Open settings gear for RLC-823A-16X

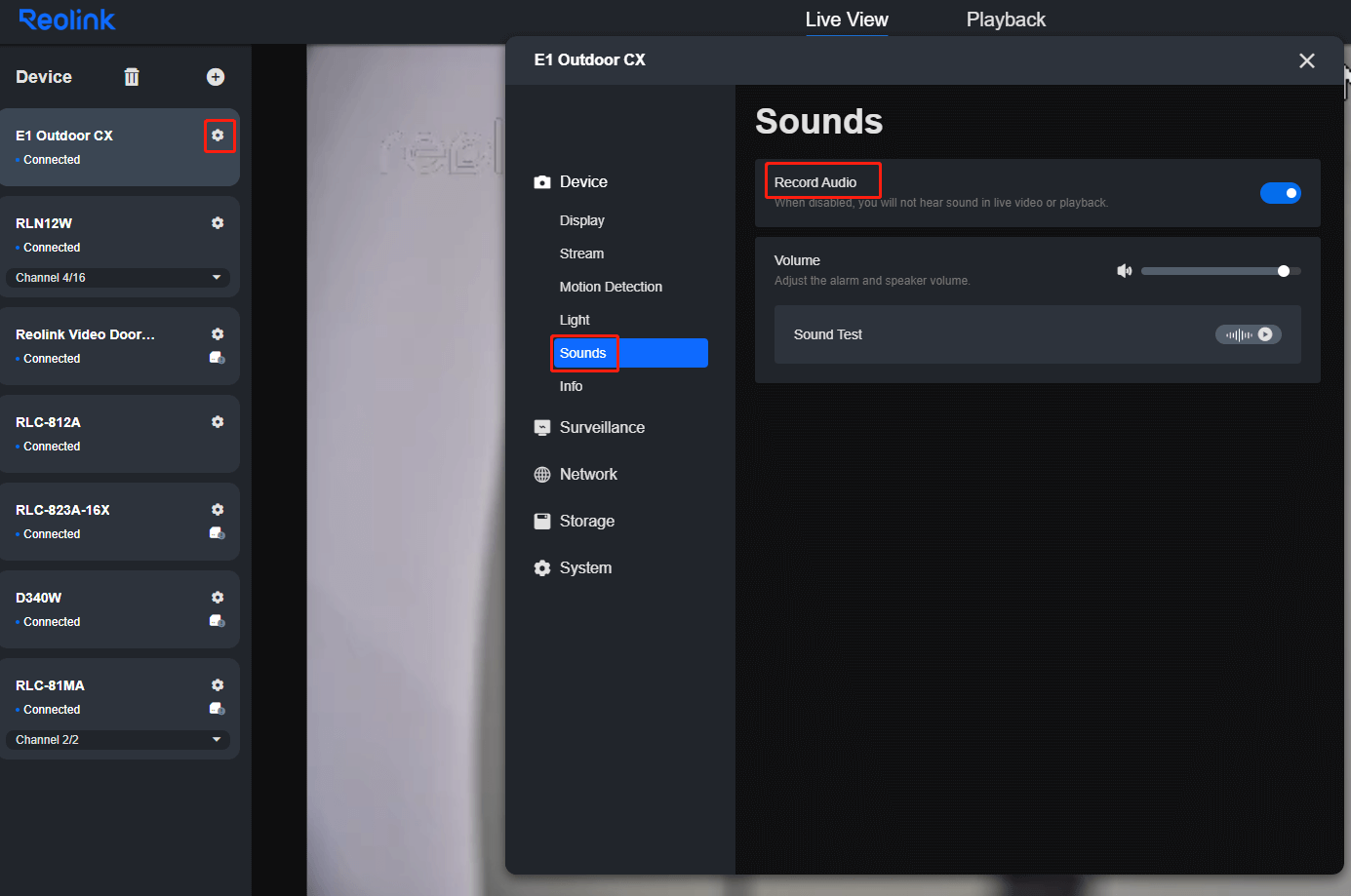pyautogui.click(x=218, y=510)
